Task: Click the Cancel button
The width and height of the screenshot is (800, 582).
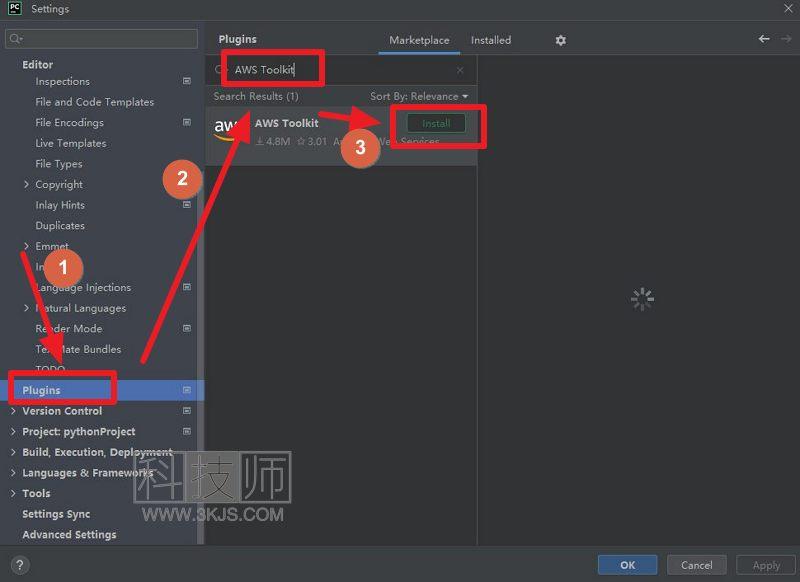Action: 696,565
